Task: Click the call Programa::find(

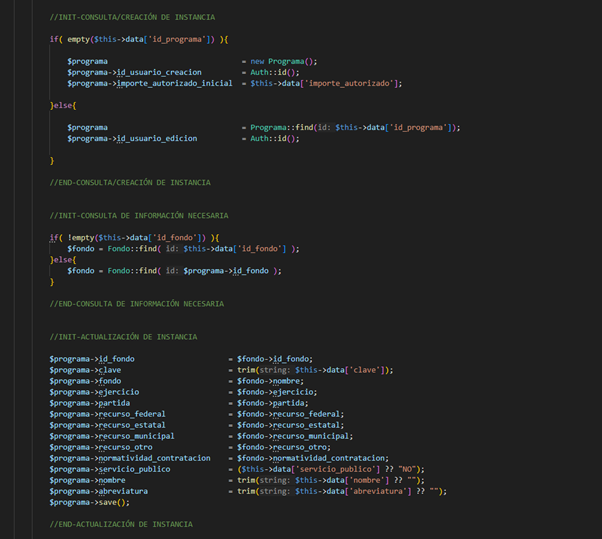Action: point(283,127)
